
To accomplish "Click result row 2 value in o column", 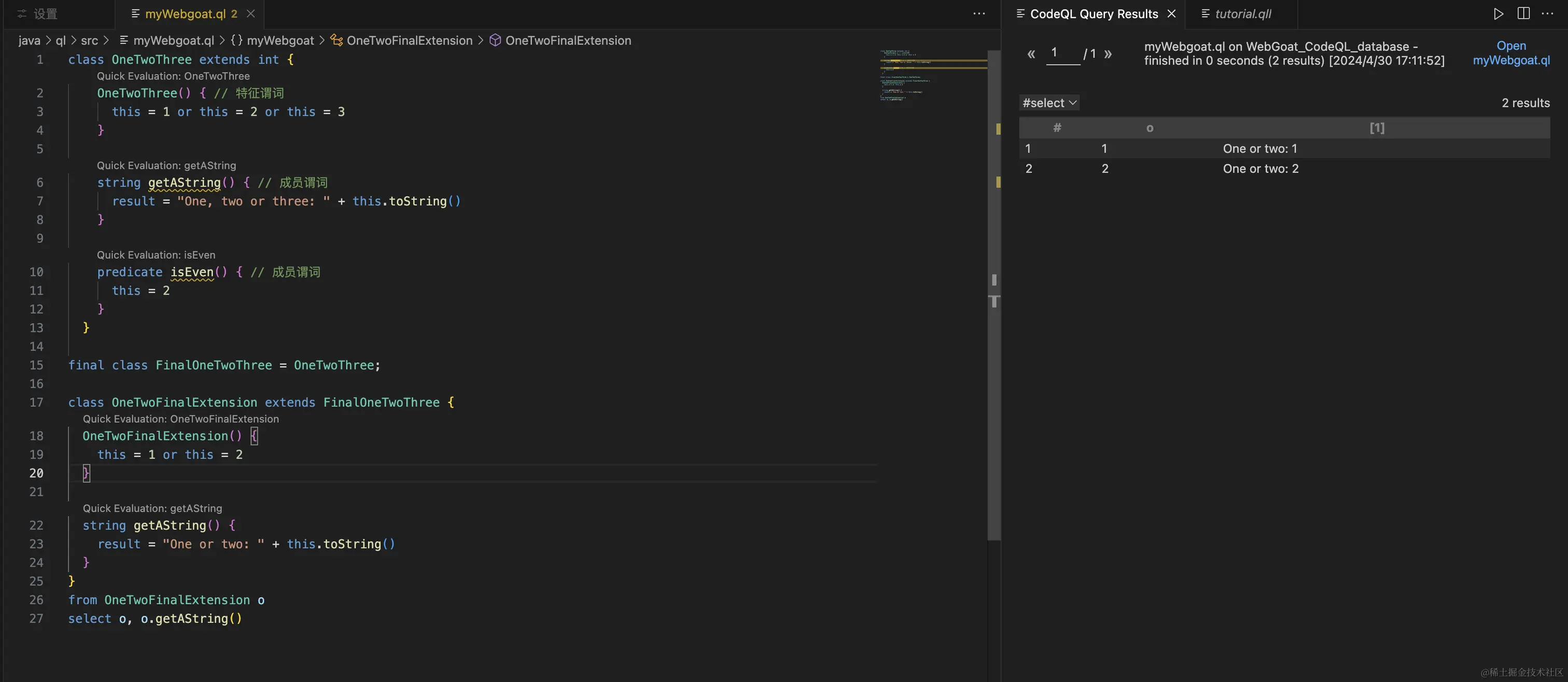I will (1105, 169).
